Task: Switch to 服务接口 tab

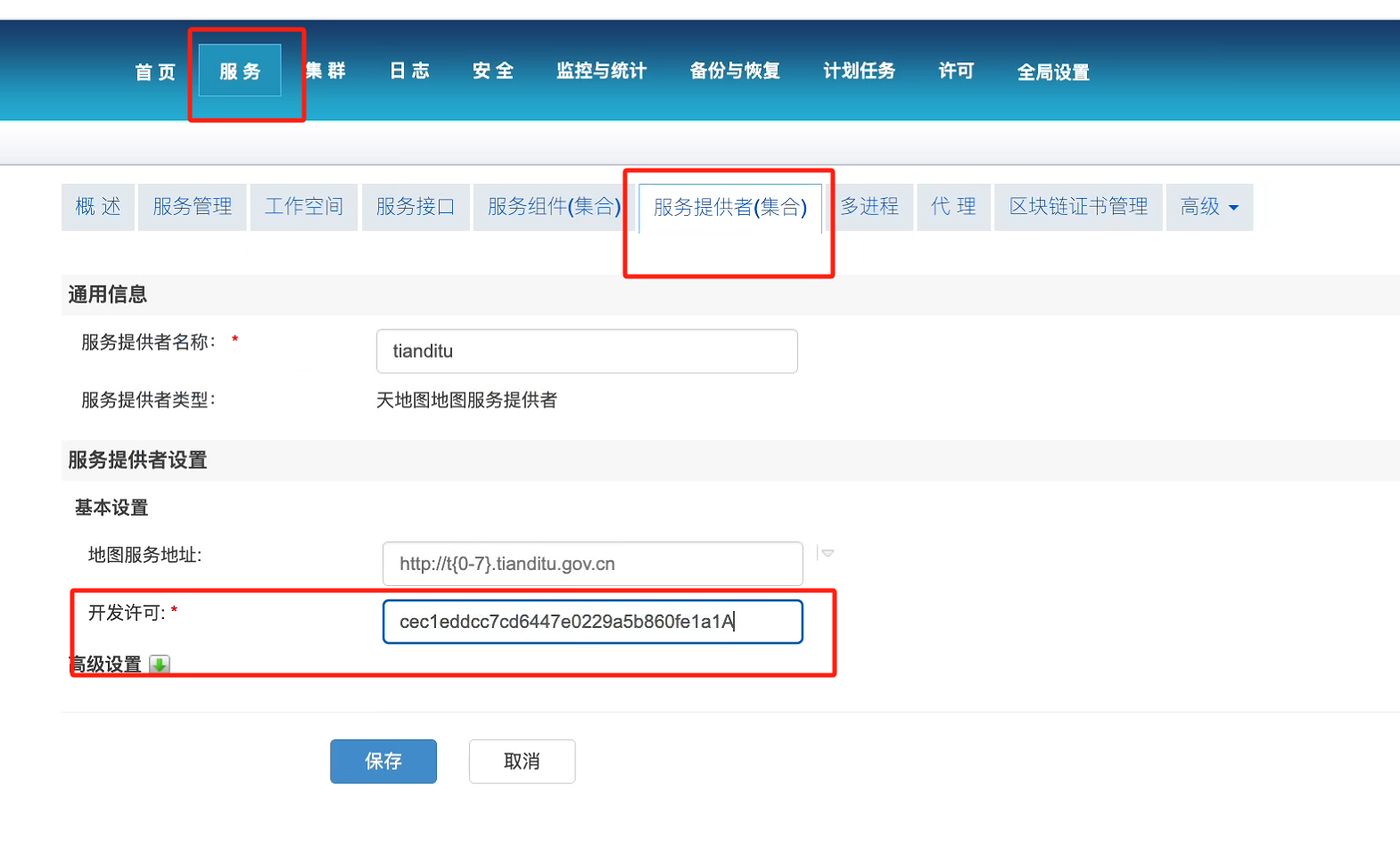Action: point(416,207)
